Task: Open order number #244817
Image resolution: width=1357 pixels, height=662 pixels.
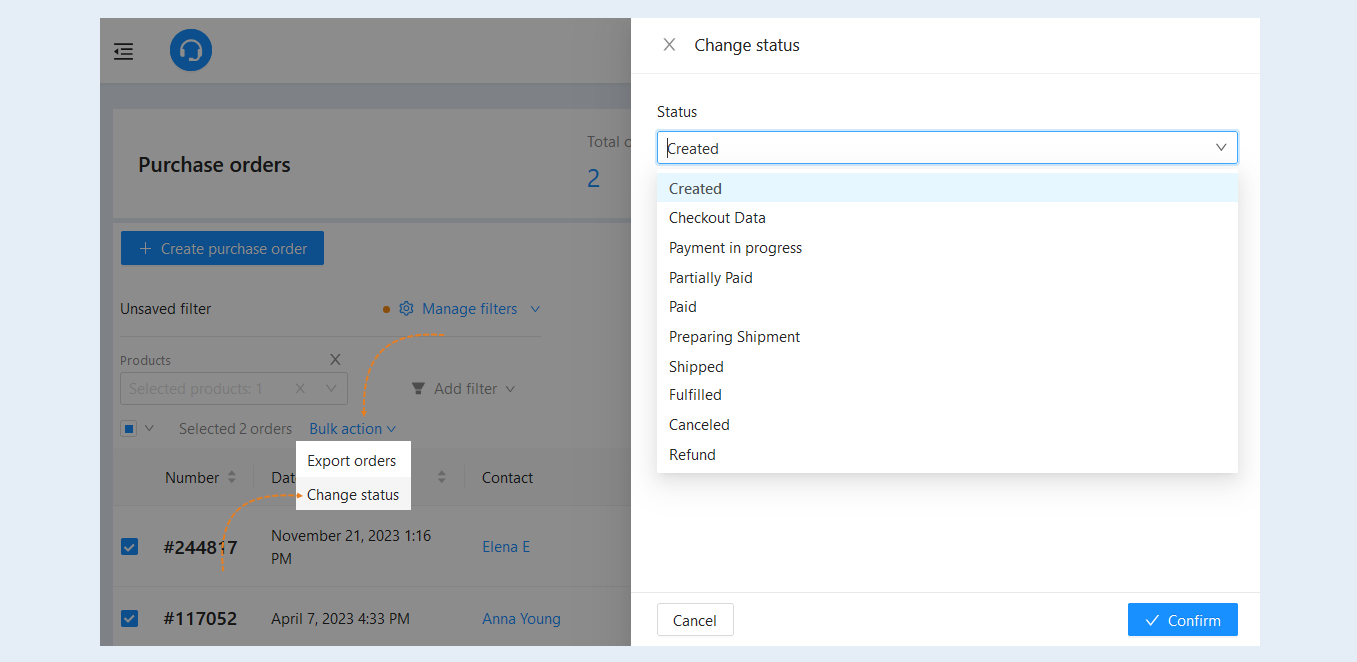Action: tap(200, 547)
